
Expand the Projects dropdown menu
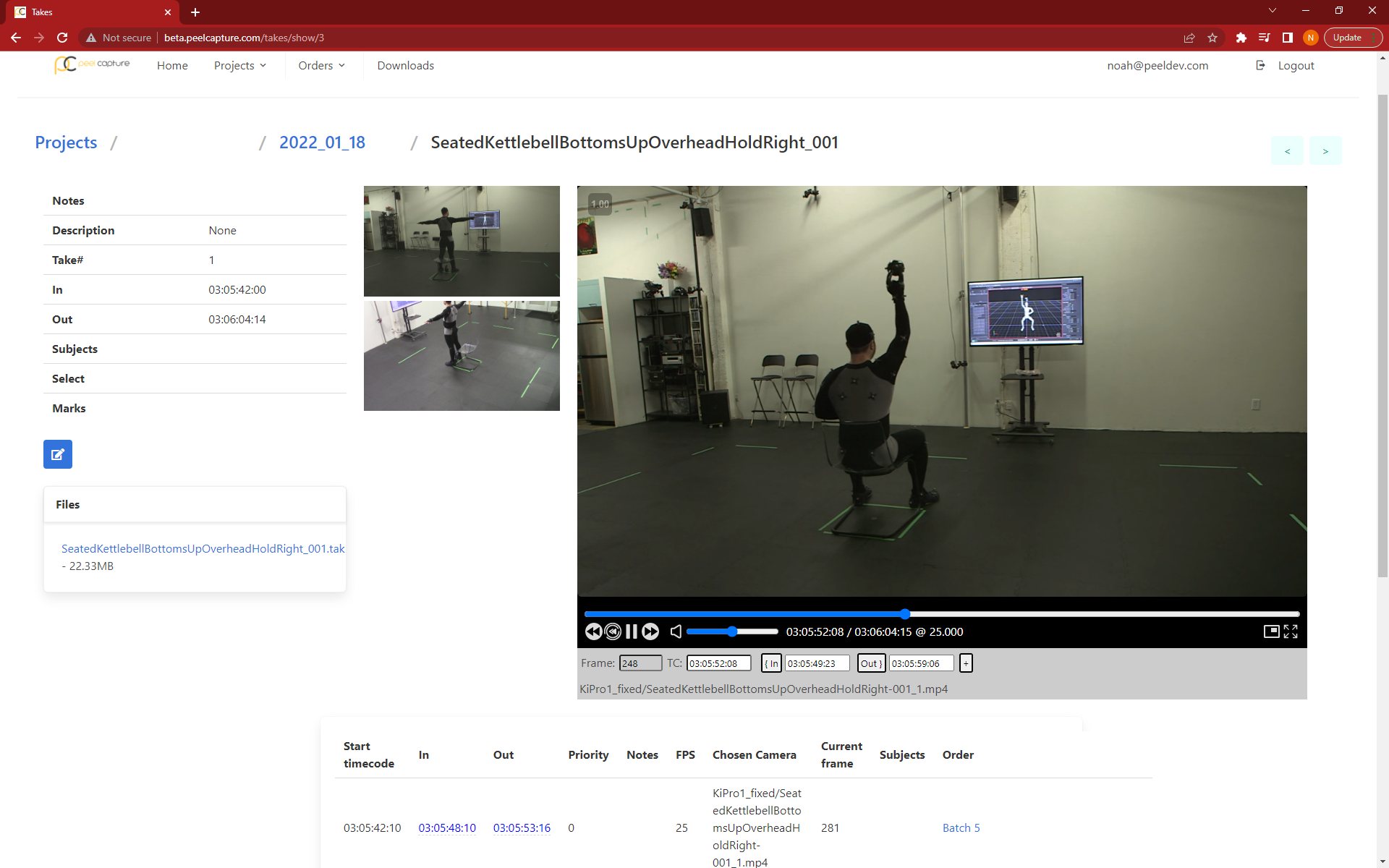240,65
